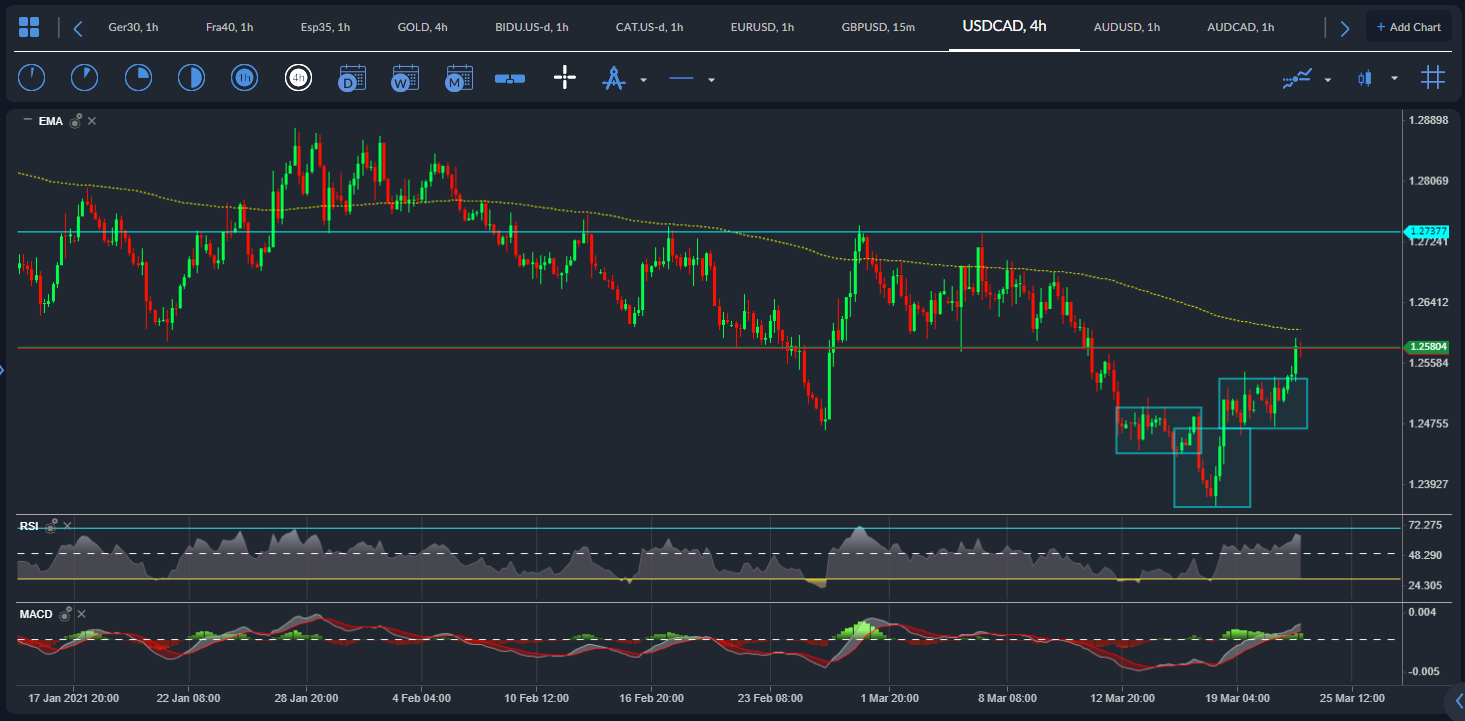Image resolution: width=1465 pixels, height=721 pixels.
Task: Expand the left side panel arrow
Action: pos(3,371)
